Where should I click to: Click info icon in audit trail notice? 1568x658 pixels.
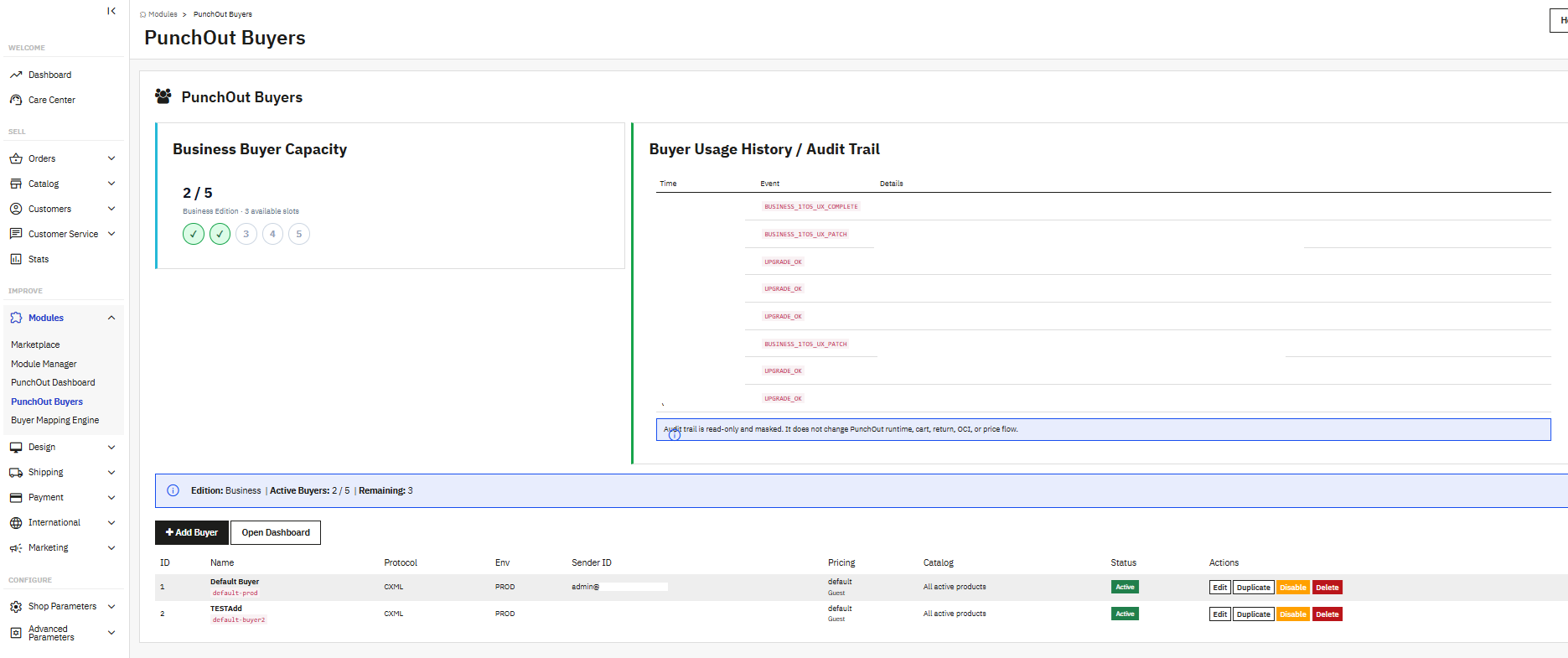point(675,434)
